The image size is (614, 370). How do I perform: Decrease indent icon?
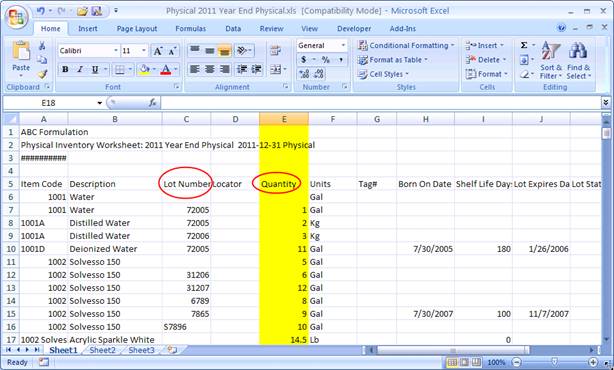click(242, 69)
